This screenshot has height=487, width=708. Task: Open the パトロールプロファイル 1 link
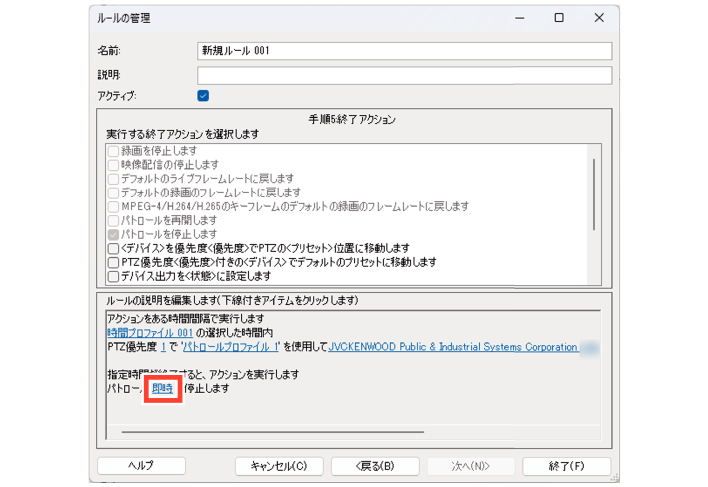pos(232,347)
